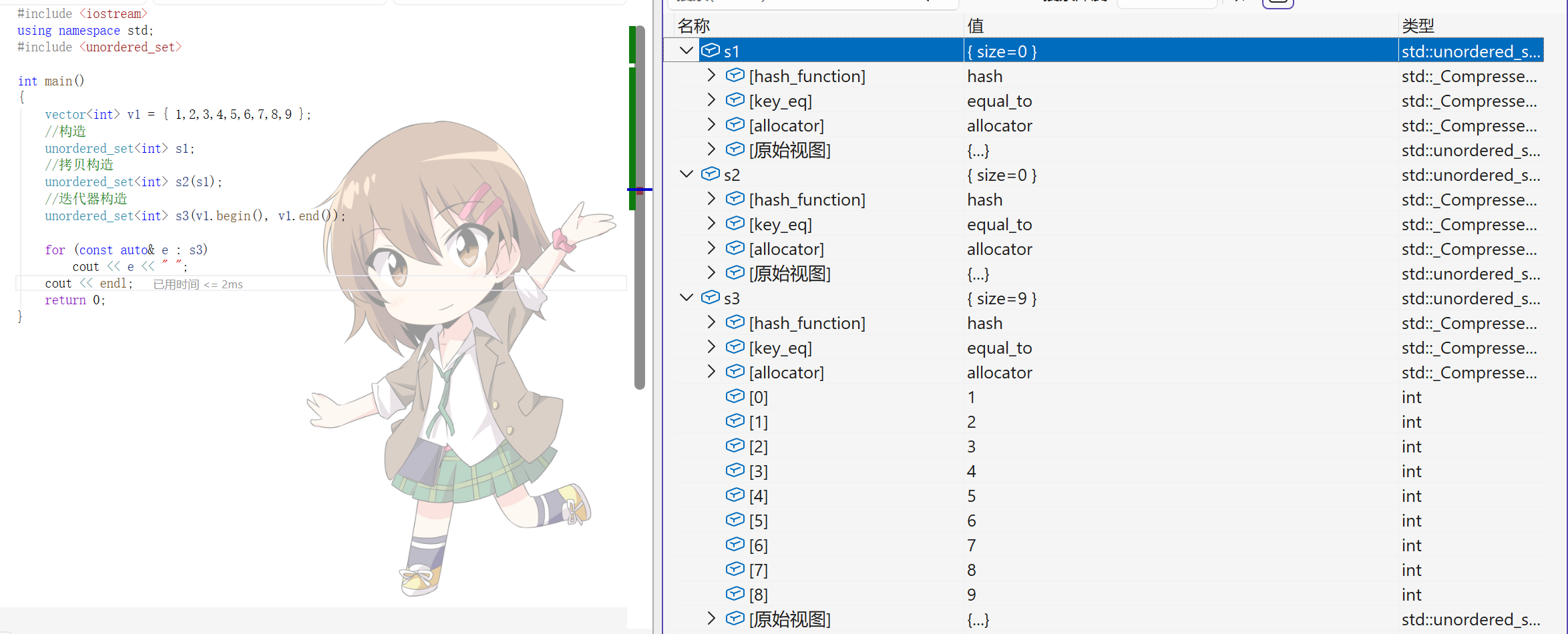Expand [key_eq] under s2
The image size is (1568, 634).
711,224
